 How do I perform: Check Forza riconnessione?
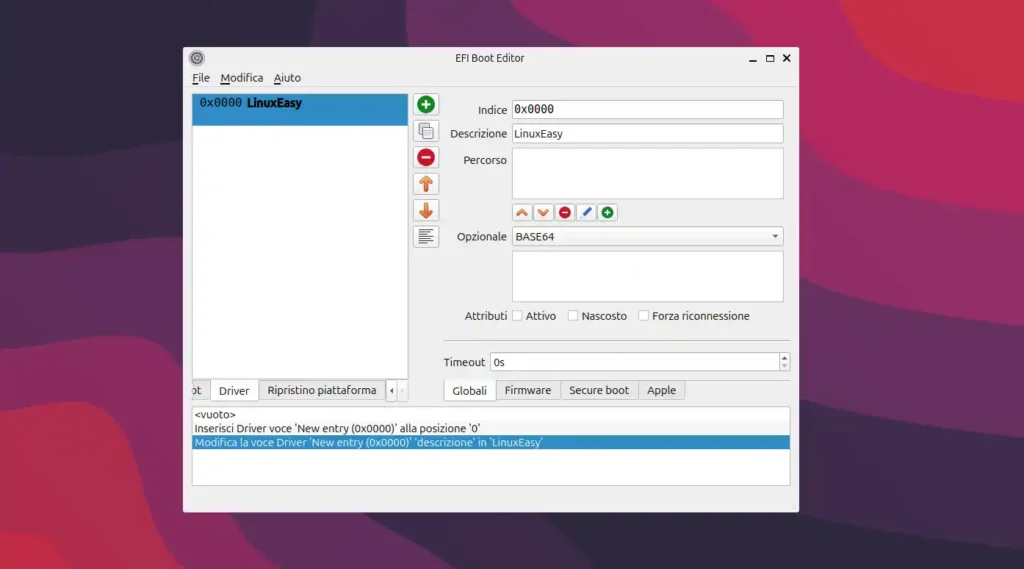tap(643, 316)
